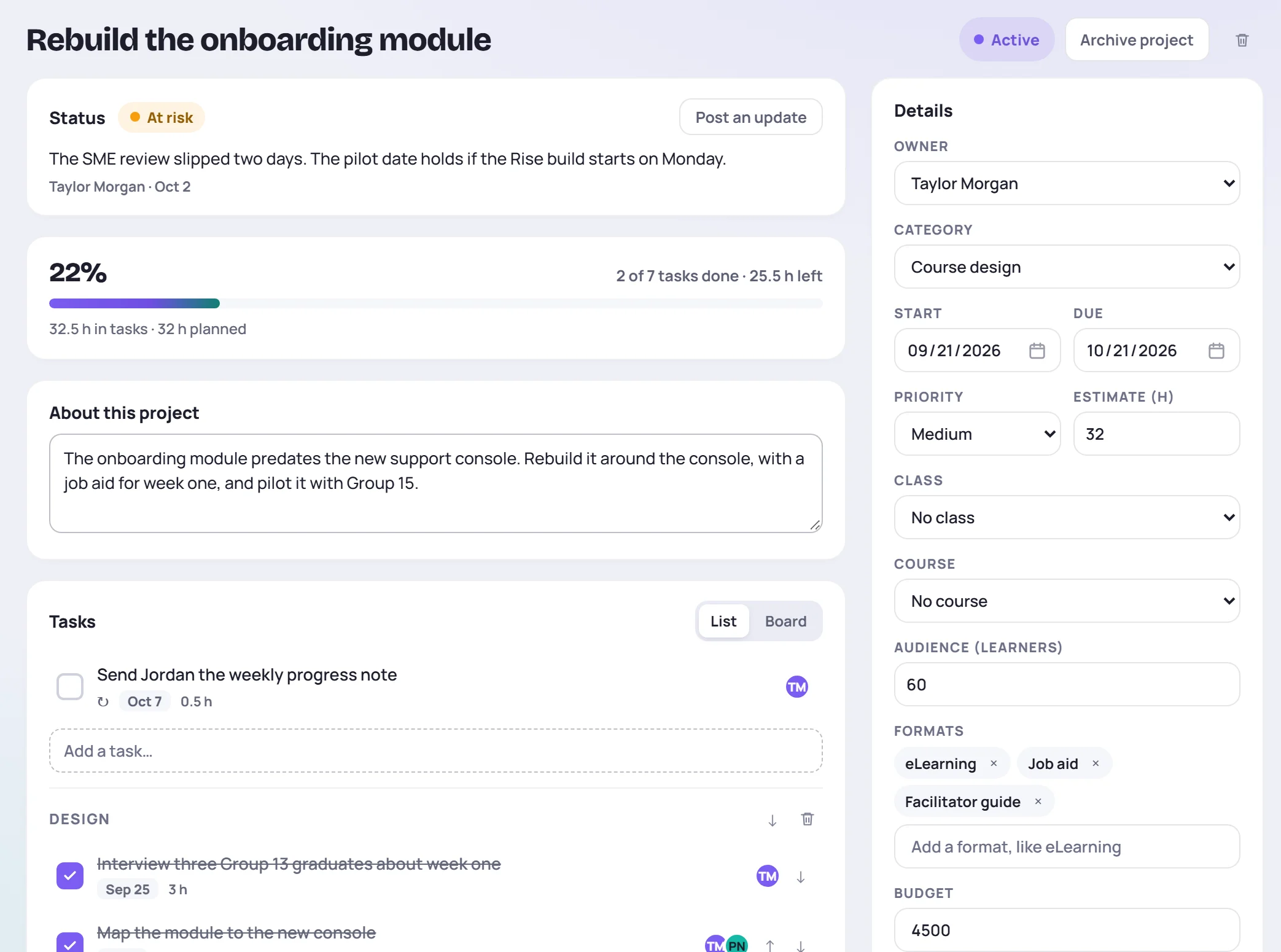Click the recurring icon on the weekly progress note task

pos(103,701)
